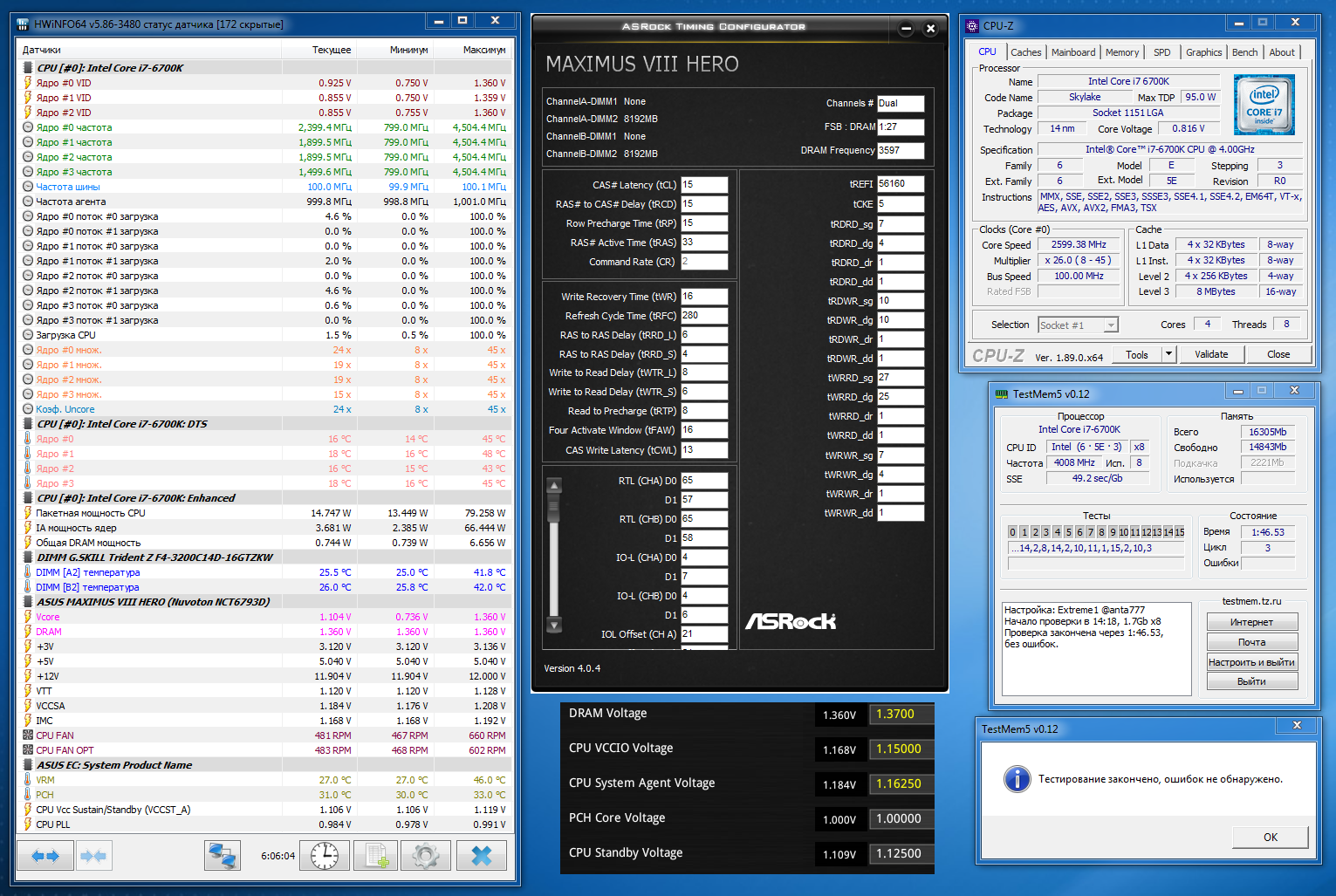This screenshot has height=896, width=1336.
Task: Click blue X icon in HWiNFO toolbar
Action: (482, 856)
